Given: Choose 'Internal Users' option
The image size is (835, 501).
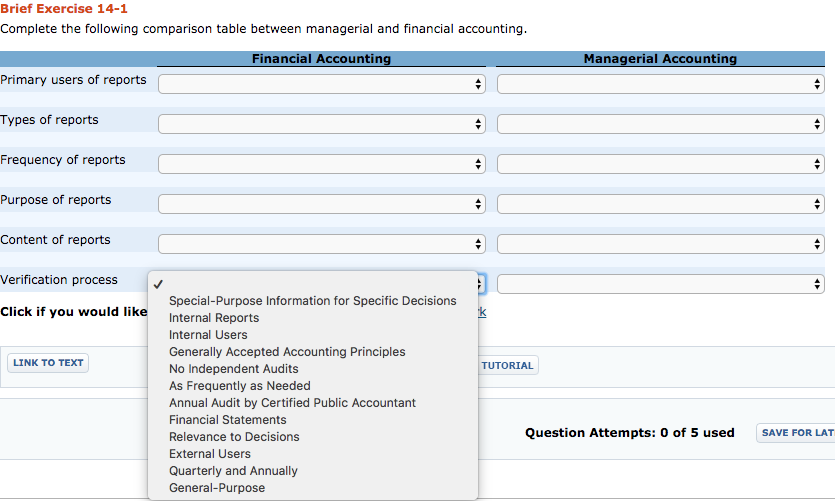Looking at the screenshot, I should tap(208, 335).
